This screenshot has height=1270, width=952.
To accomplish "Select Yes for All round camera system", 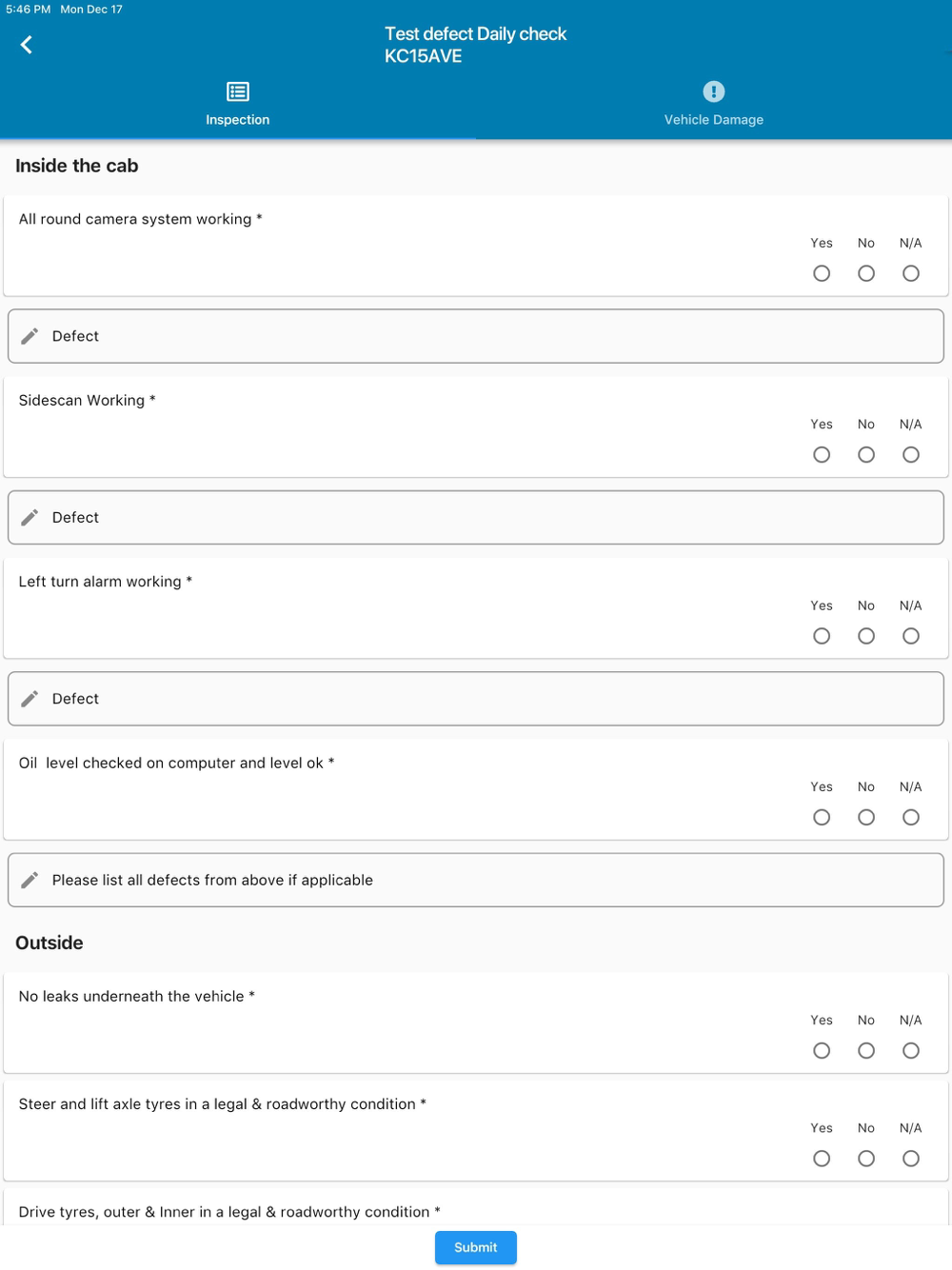I will pyautogui.click(x=822, y=273).
